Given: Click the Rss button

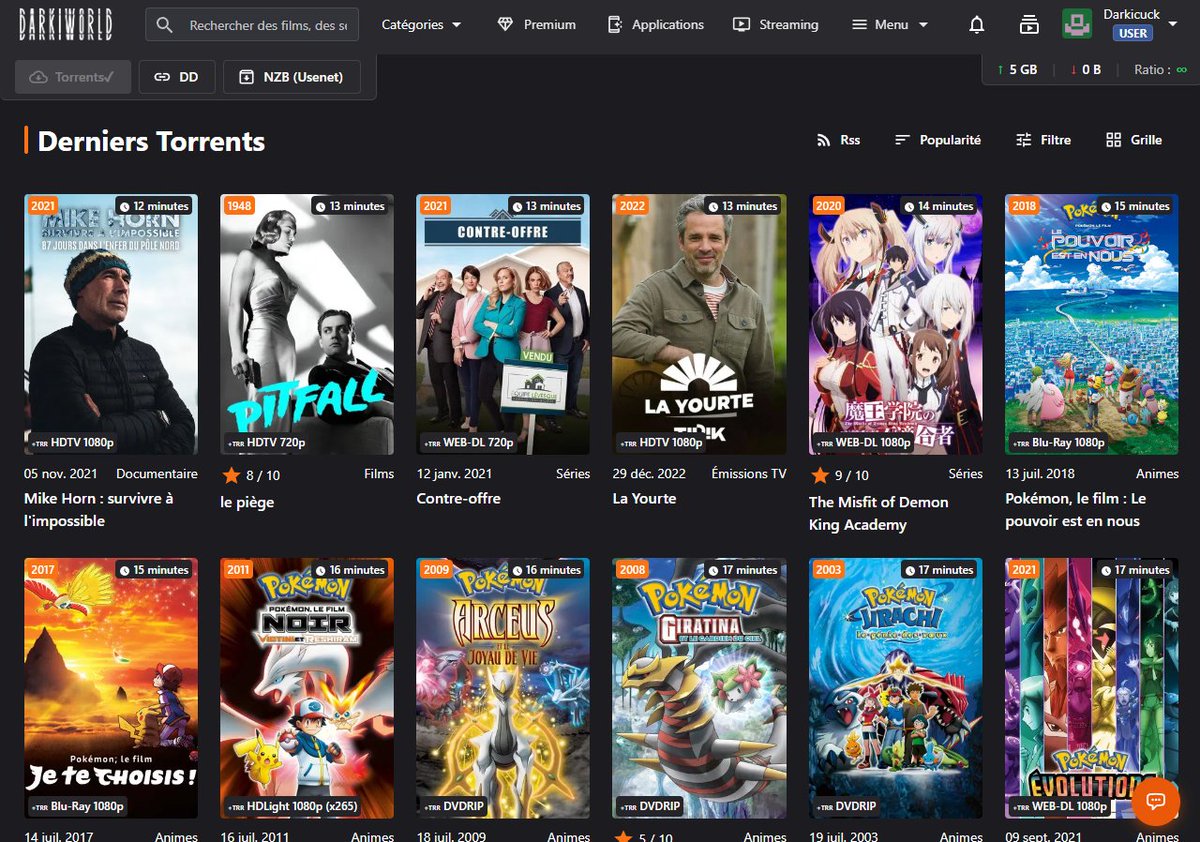Looking at the screenshot, I should [838, 140].
